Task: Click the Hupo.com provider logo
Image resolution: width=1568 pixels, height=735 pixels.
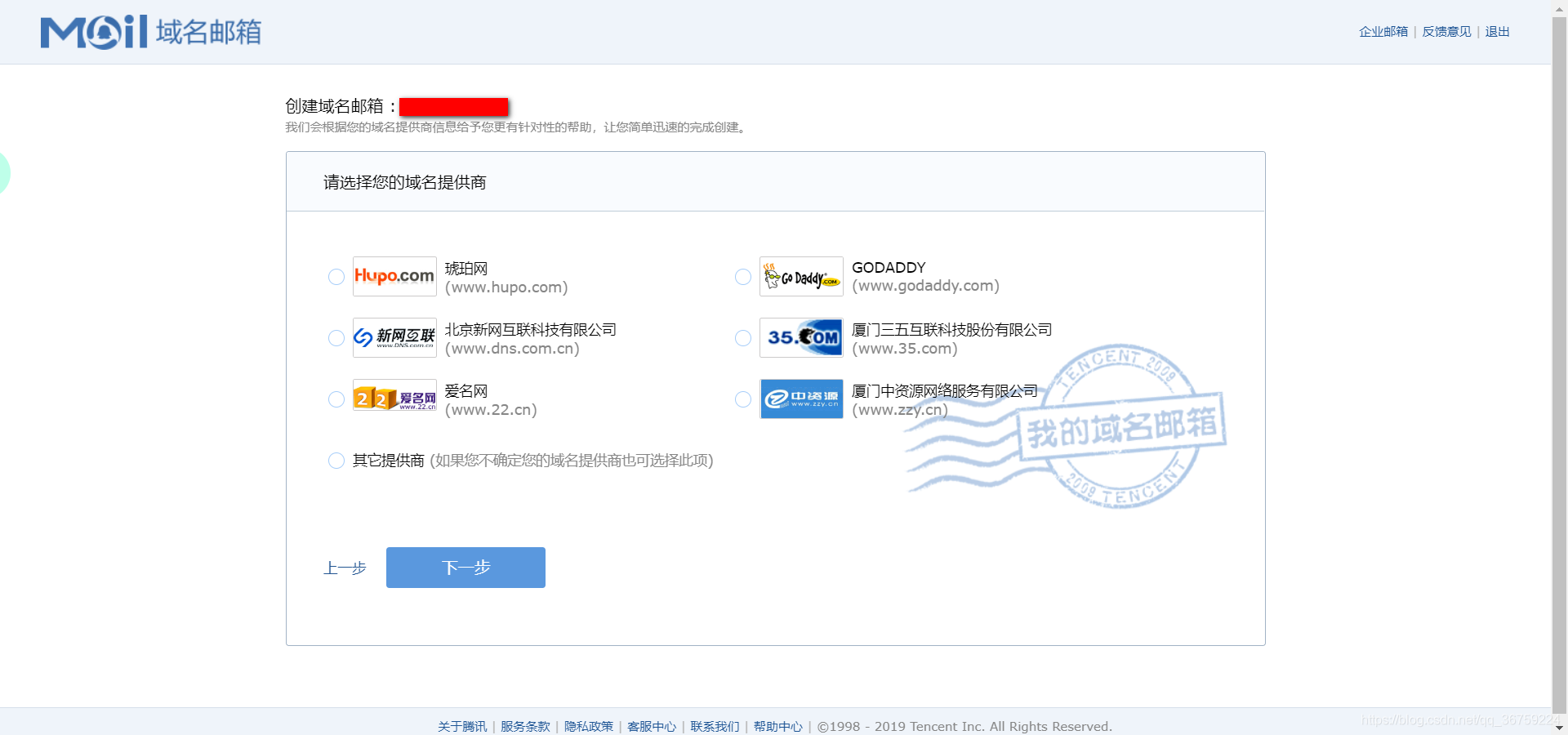Action: 394,276
